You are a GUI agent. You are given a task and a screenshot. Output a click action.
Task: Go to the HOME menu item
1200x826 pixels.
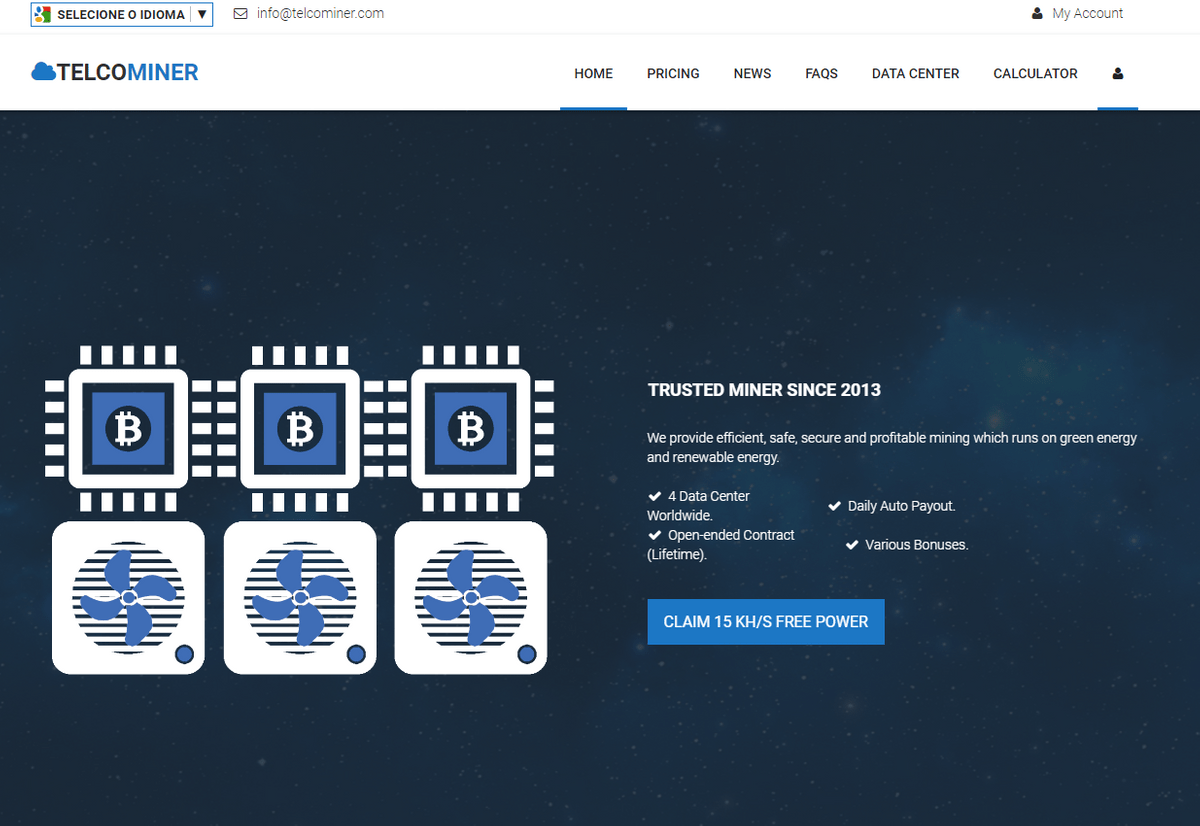(x=593, y=73)
